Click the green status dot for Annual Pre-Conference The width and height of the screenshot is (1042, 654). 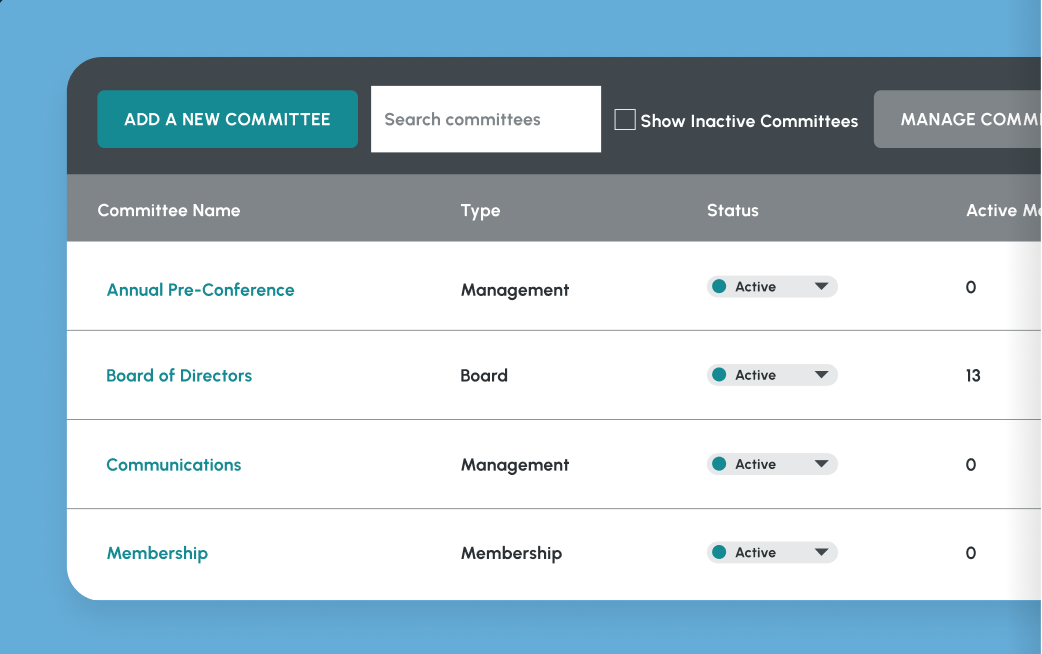tap(719, 287)
